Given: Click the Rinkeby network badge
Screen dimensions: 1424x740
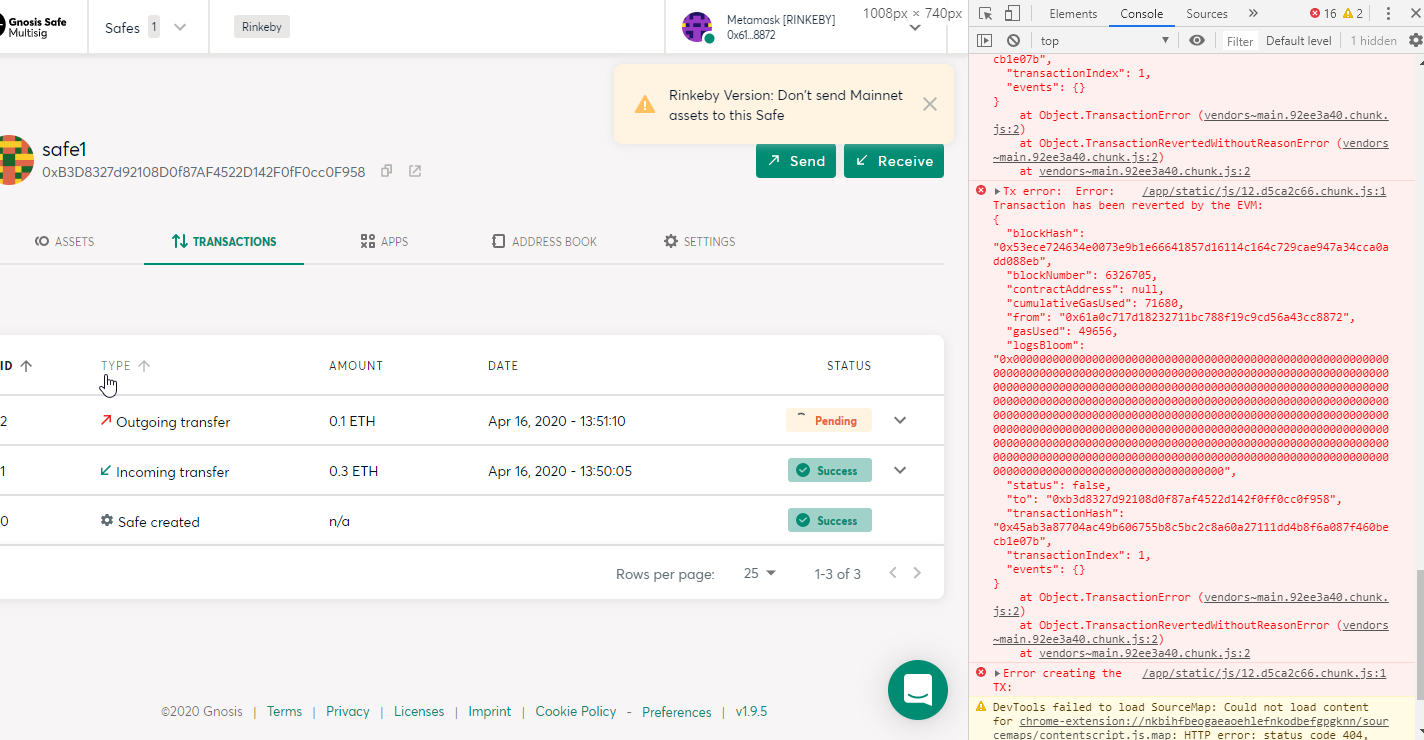Looking at the screenshot, I should pyautogui.click(x=262, y=27).
